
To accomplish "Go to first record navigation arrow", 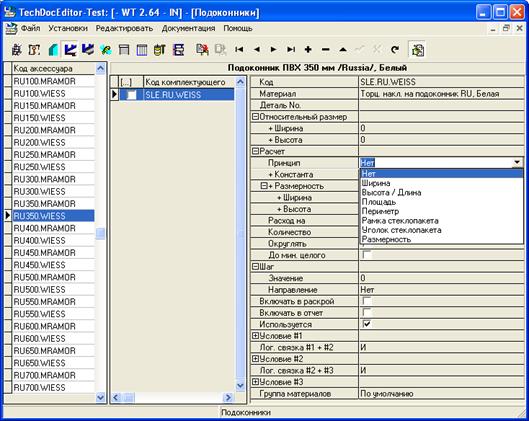I will point(239,50).
